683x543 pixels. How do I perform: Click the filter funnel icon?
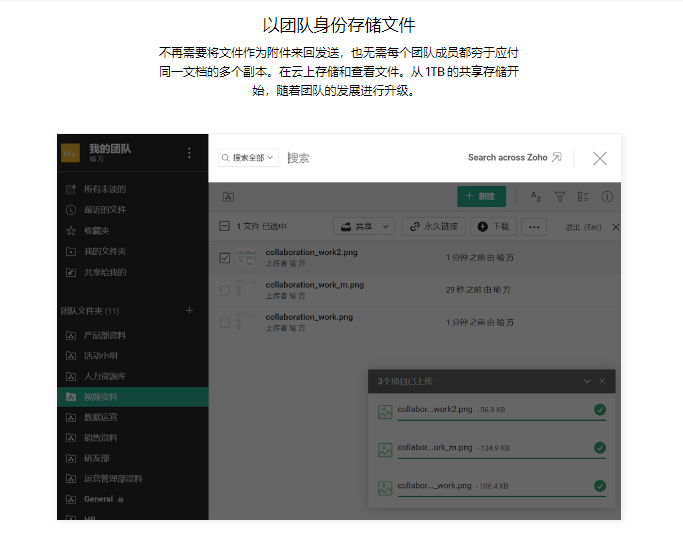click(560, 197)
